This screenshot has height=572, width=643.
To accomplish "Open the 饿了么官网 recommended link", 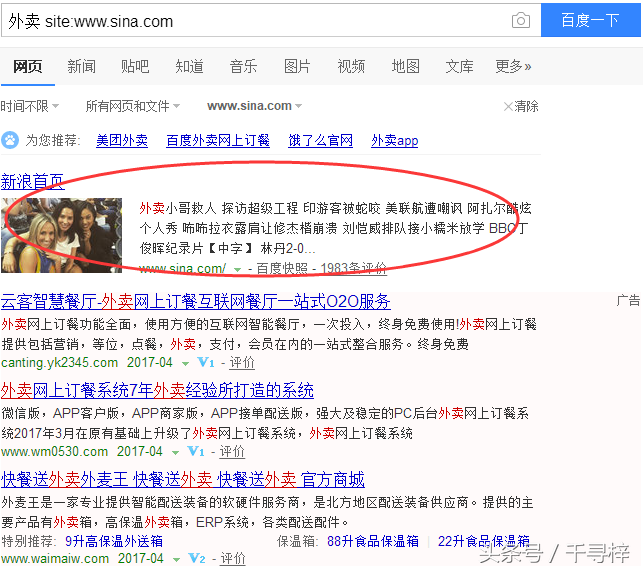I will click(320, 141).
